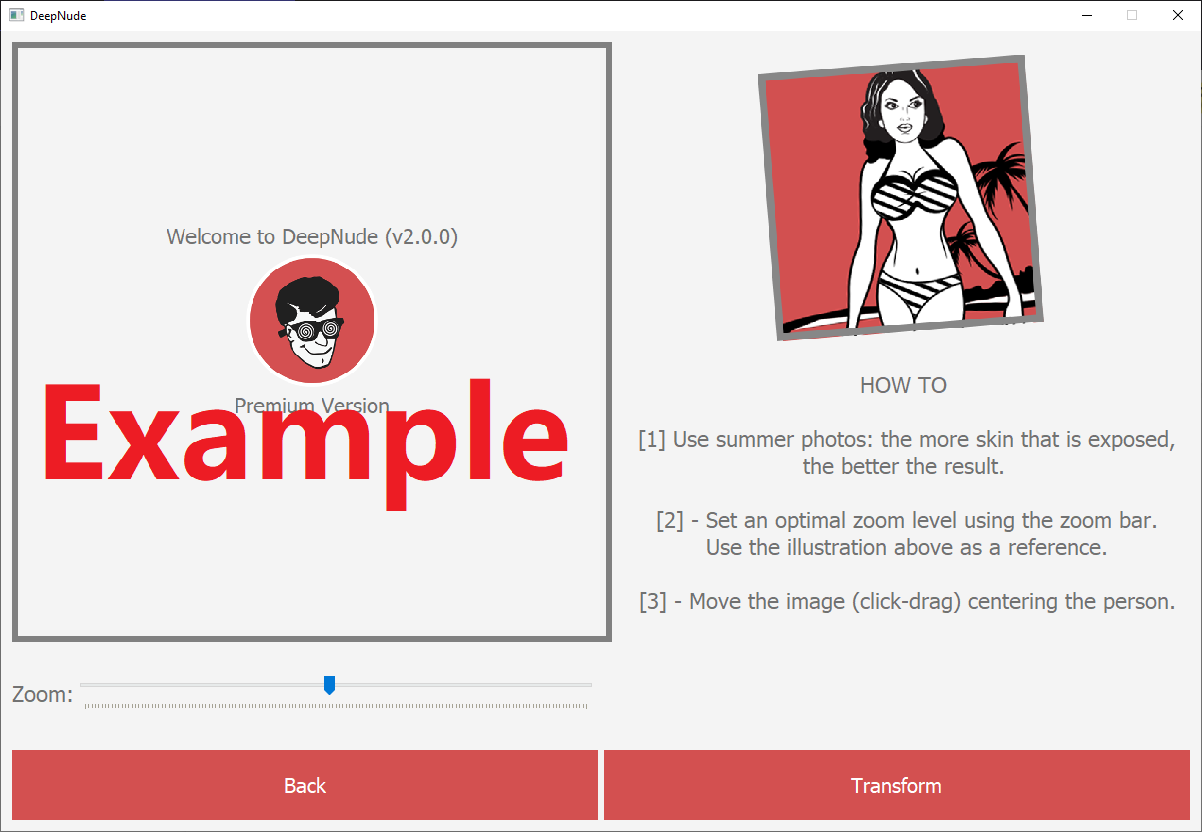The width and height of the screenshot is (1202, 832).
Task: Click the circular sunglasses-face logo icon
Action: 312,321
